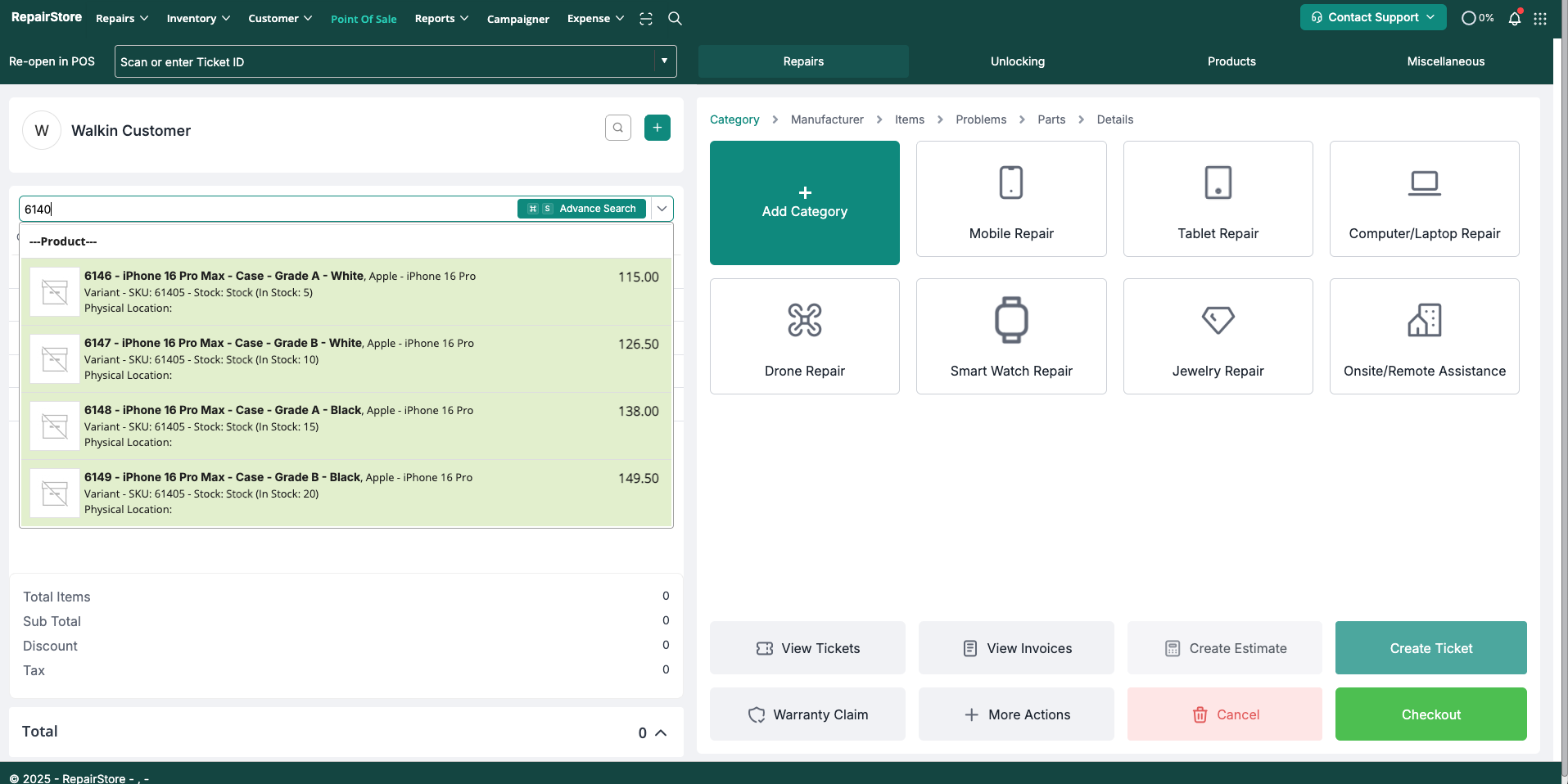Click the barcode scan icon in top navigation
This screenshot has width=1568, height=784.
pyautogui.click(x=646, y=18)
